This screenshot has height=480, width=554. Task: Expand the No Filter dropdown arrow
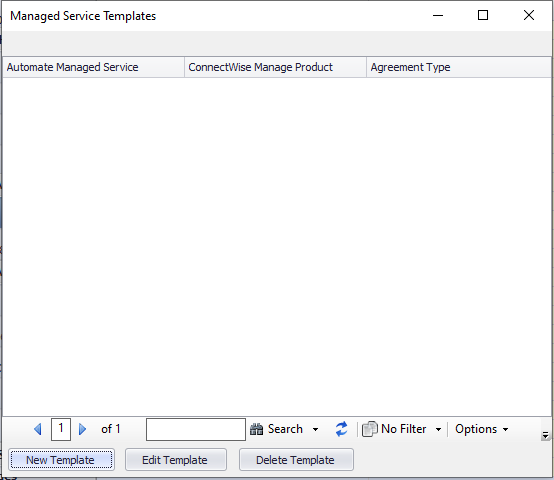point(438,429)
